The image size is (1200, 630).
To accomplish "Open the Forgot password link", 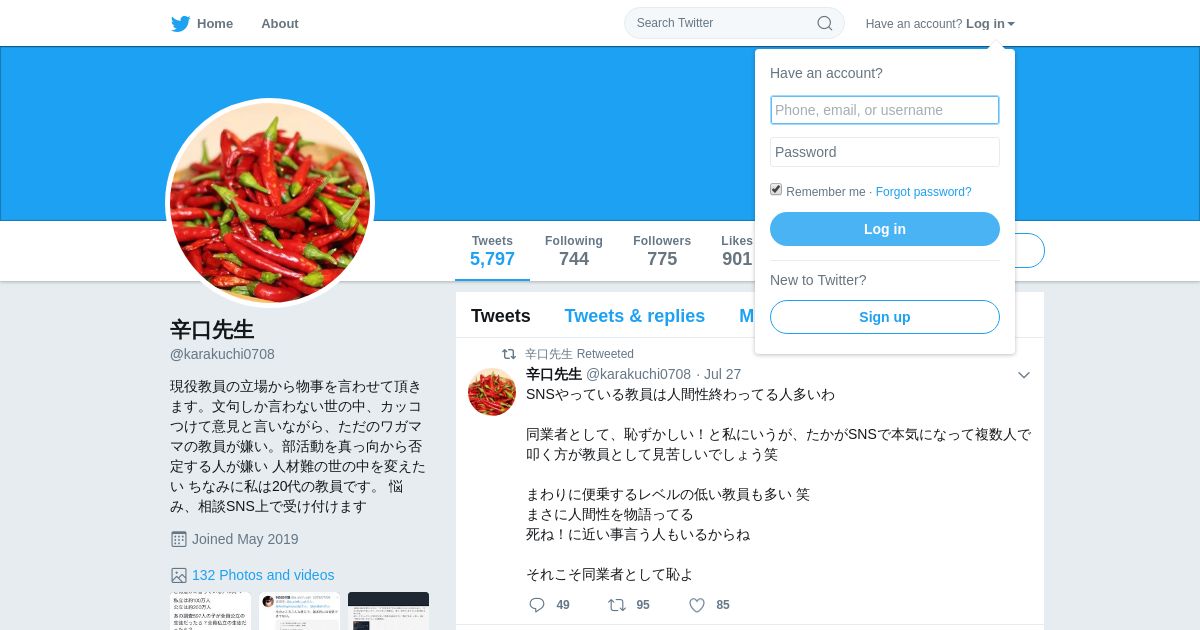I will click(924, 192).
